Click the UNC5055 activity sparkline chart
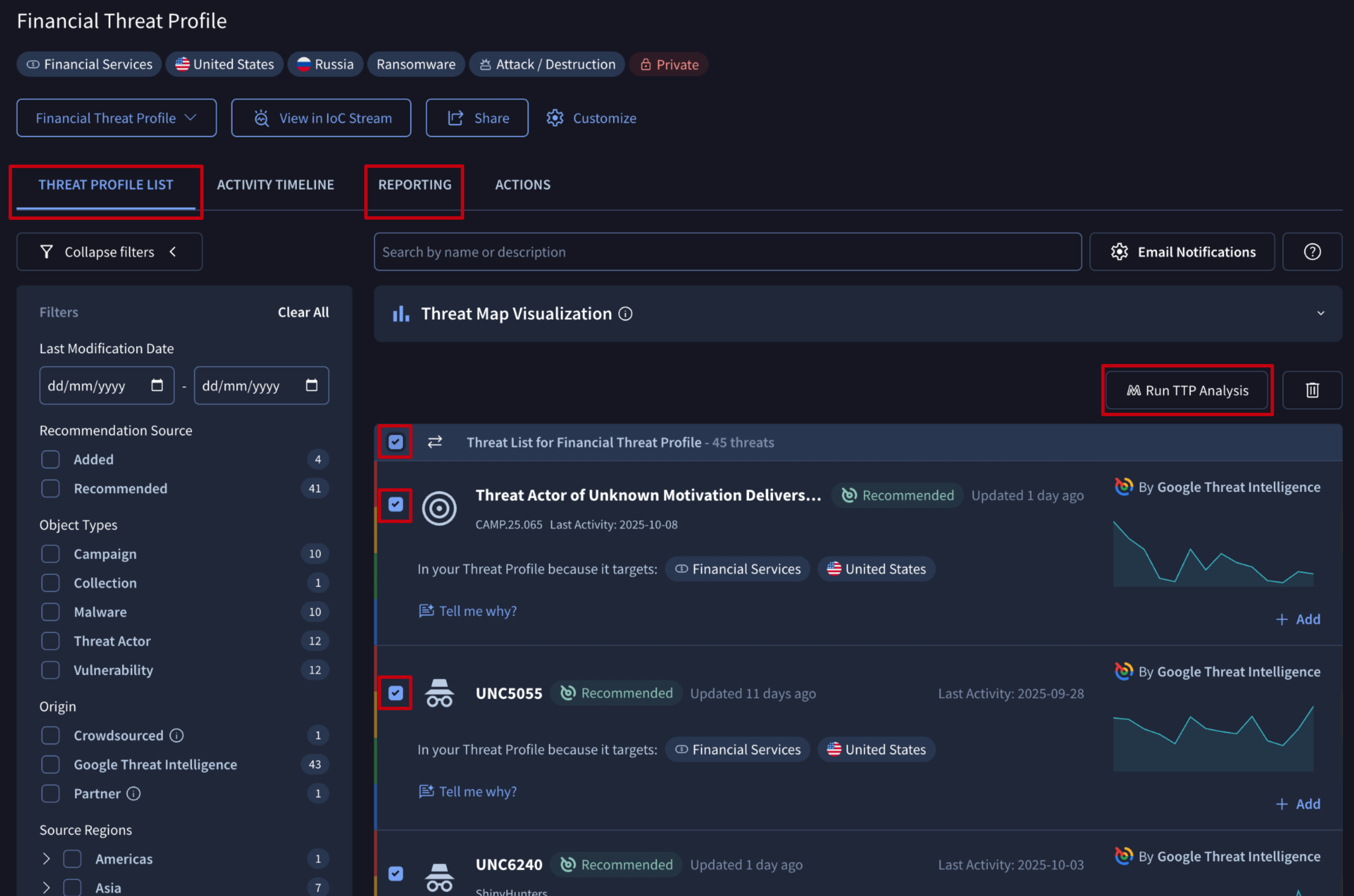1354x896 pixels. [x=1213, y=740]
